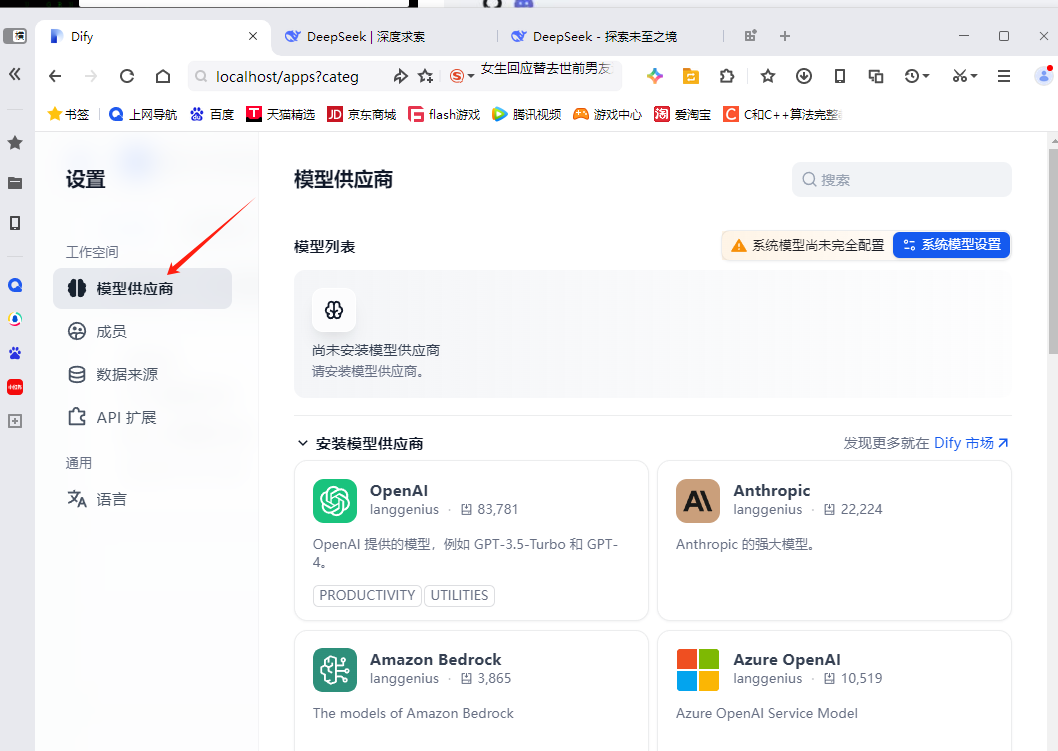This screenshot has height=751, width=1058.
Task: Click the UTILITIES tag on OpenAI
Action: 460,595
